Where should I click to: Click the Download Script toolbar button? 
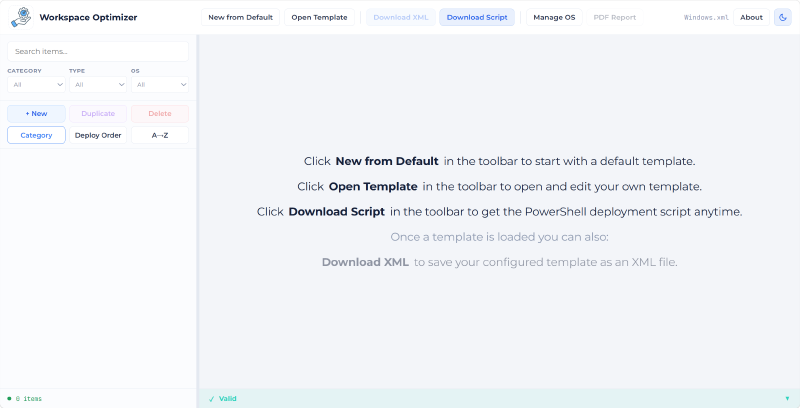coord(477,17)
